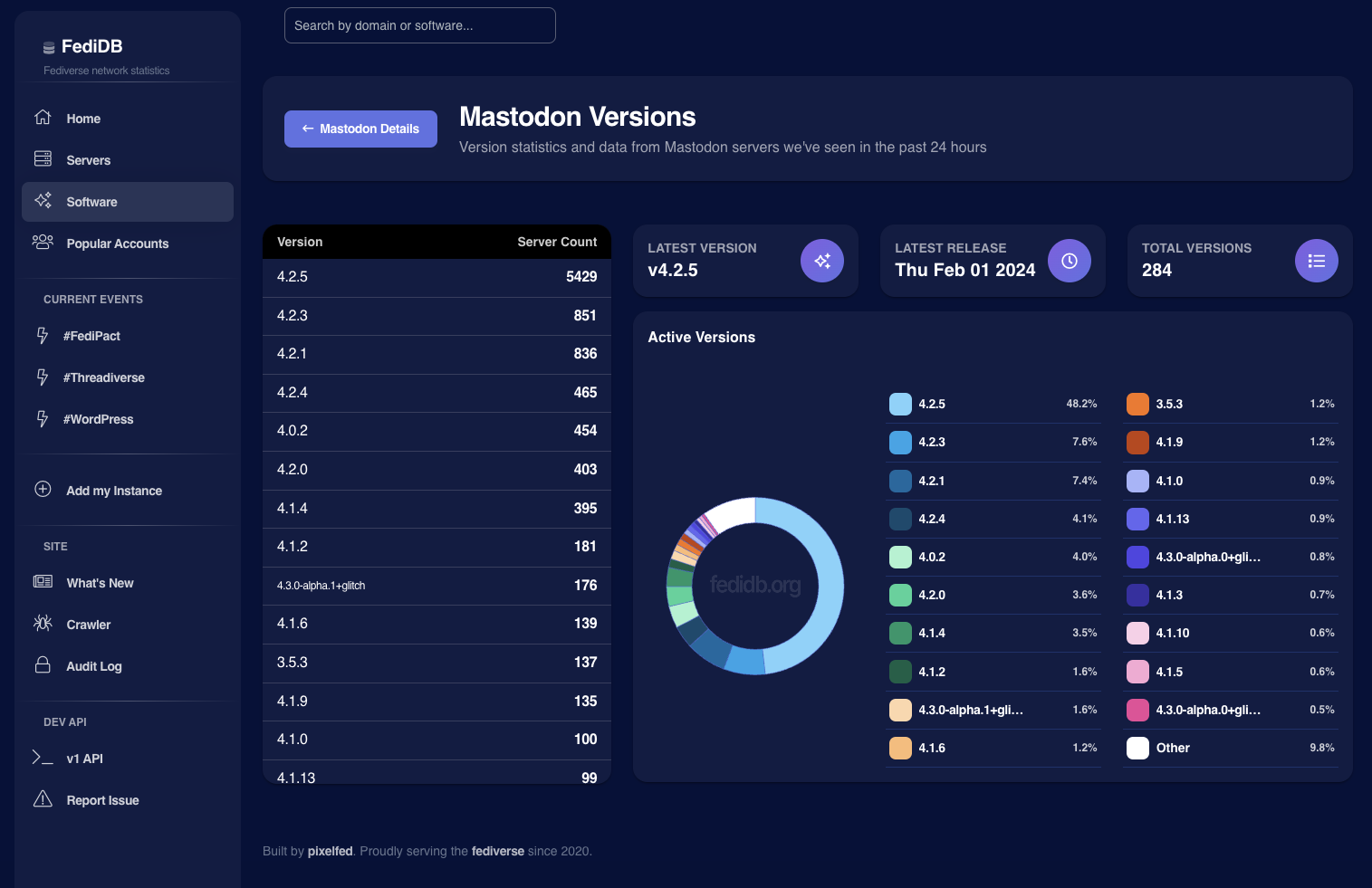Open the Servers section
The width and height of the screenshot is (1372, 888).
click(128, 160)
